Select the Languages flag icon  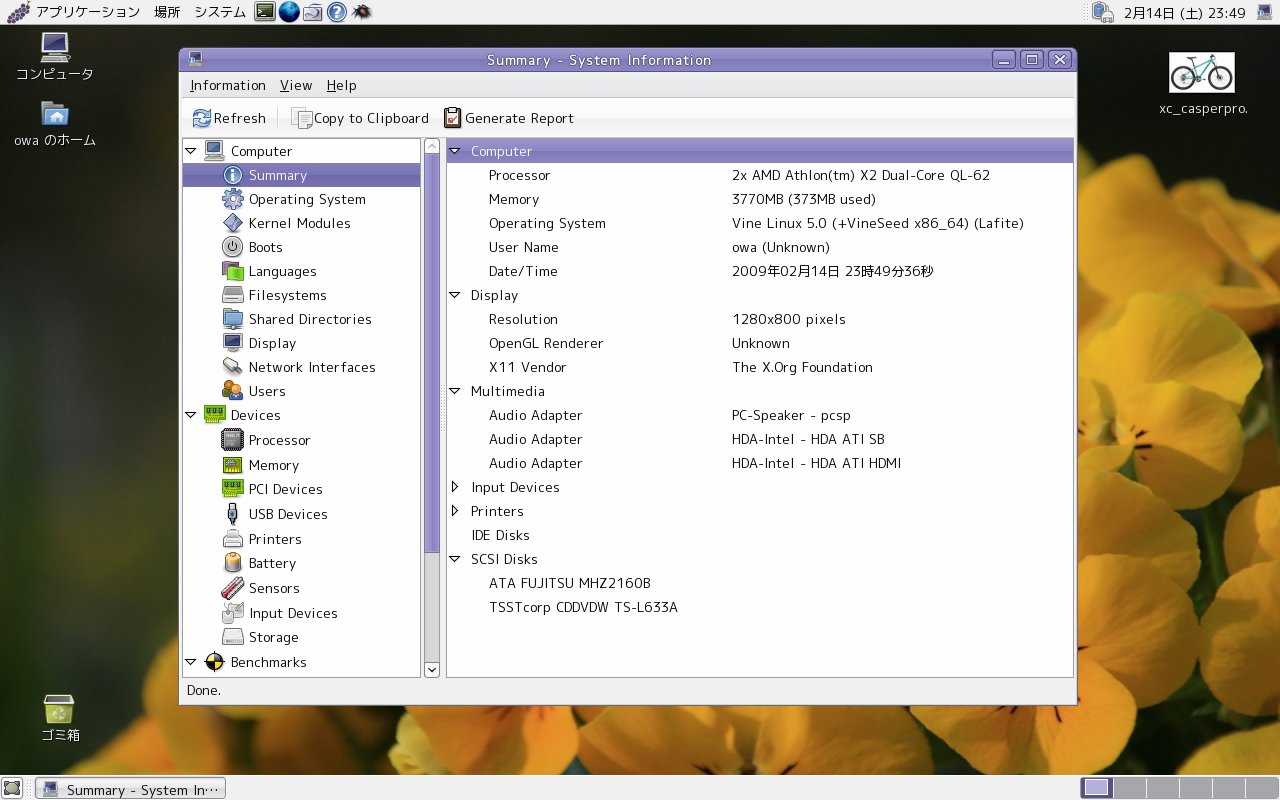(232, 271)
